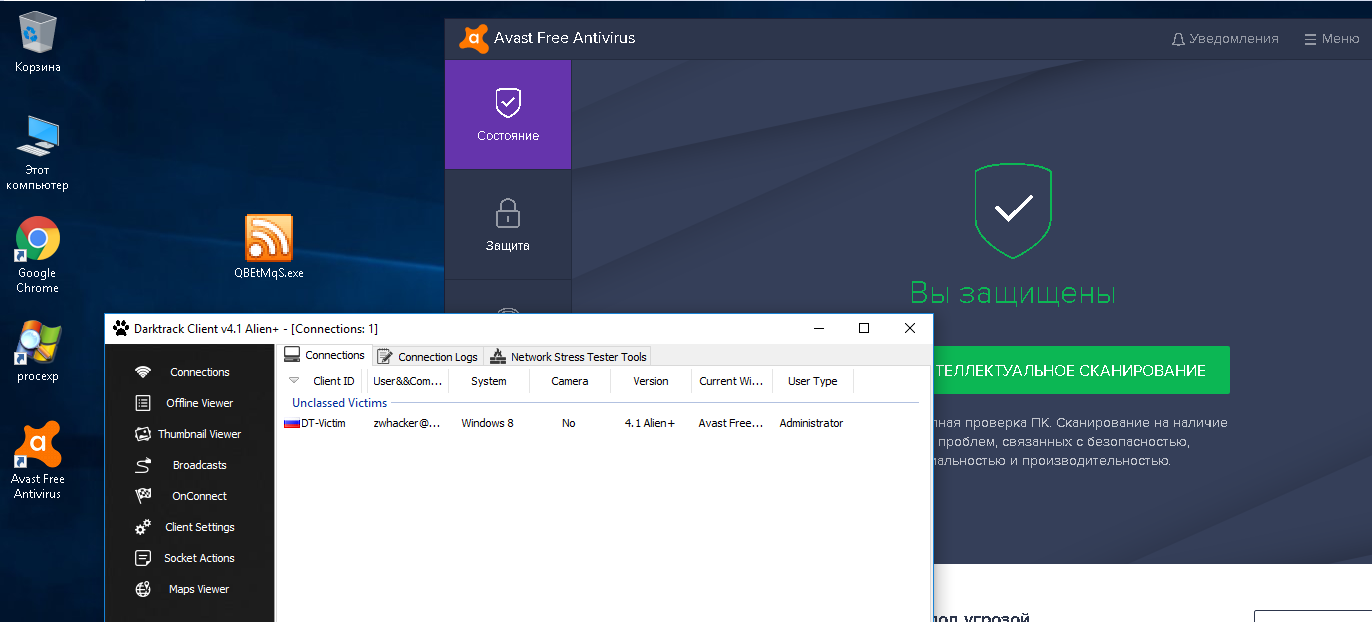Image resolution: width=1372 pixels, height=622 pixels.
Task: Minimize the Darktrack Client window
Action: [x=819, y=328]
